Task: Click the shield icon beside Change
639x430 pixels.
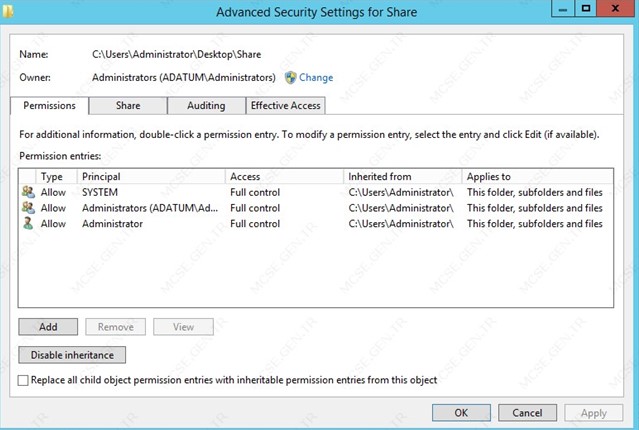Action: tap(290, 77)
